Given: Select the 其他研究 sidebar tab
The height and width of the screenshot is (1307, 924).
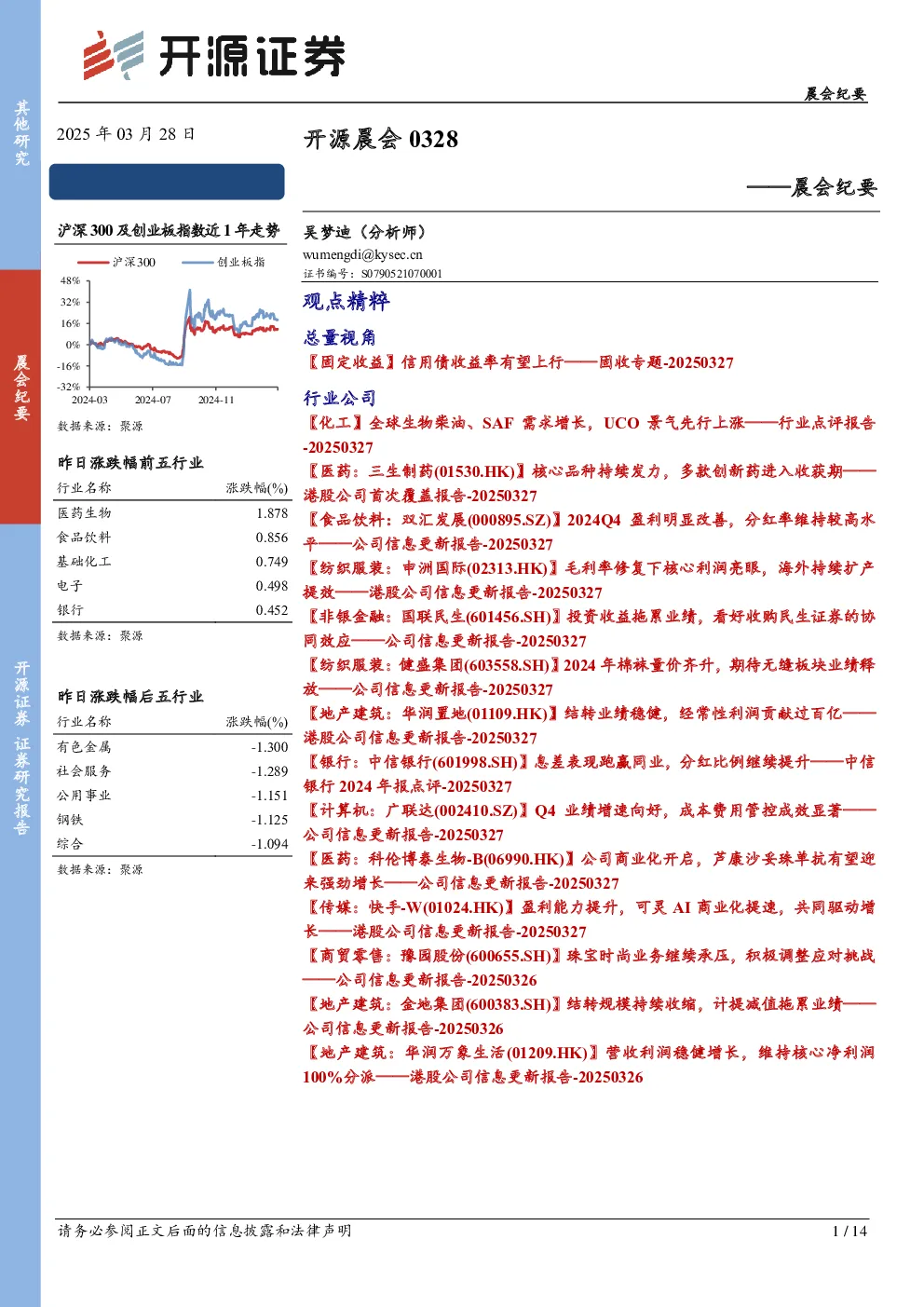Looking at the screenshot, I should coord(20,134).
